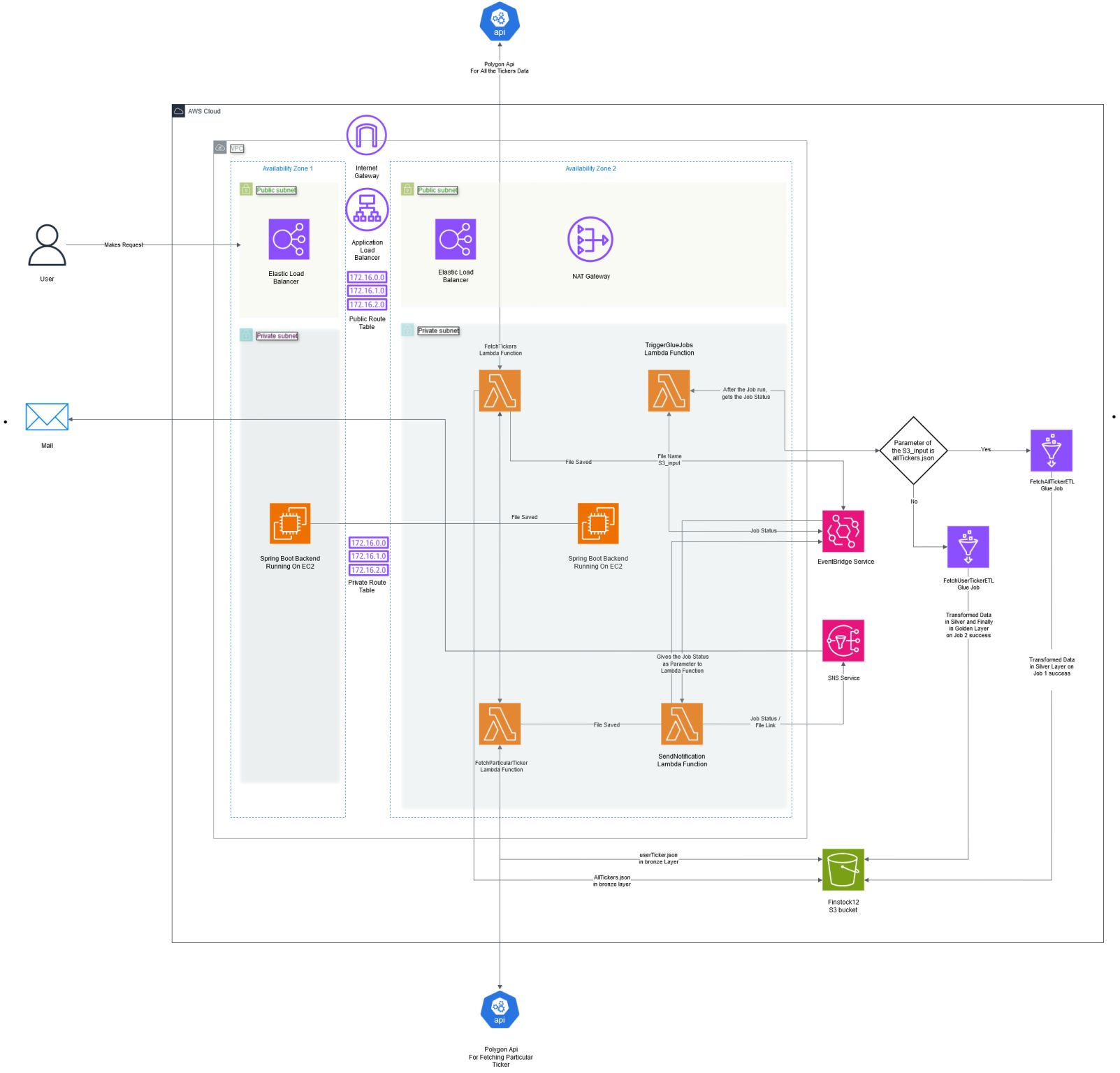The width and height of the screenshot is (1120, 1073).
Task: Select the Finstock12 S3 bucket icon
Action: (x=843, y=870)
